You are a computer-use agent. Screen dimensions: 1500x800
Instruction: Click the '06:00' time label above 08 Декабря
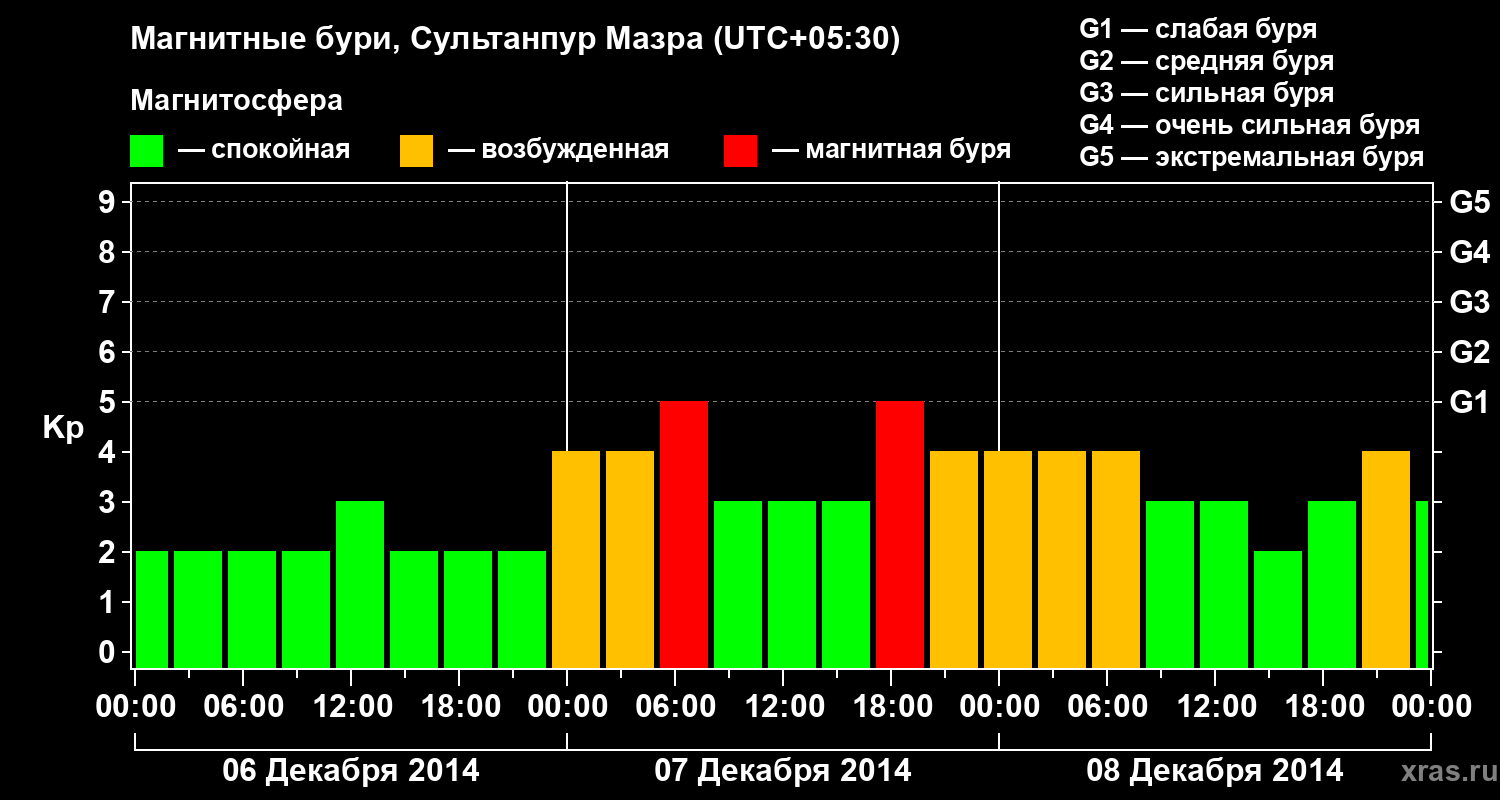point(1107,706)
